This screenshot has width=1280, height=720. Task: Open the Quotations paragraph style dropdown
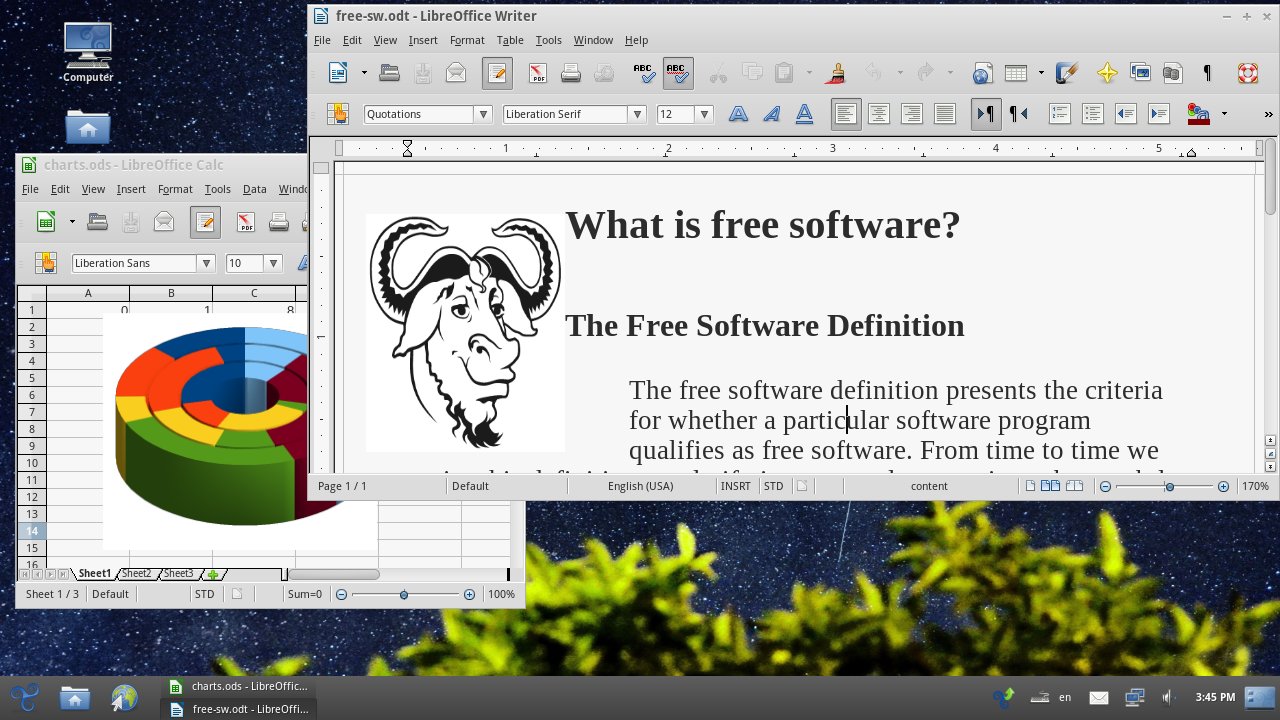click(484, 114)
